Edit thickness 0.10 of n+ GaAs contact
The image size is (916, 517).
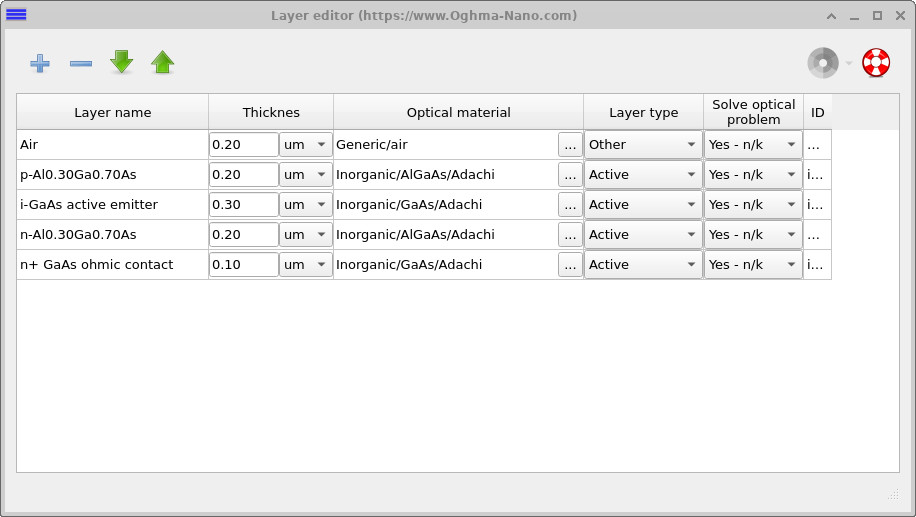244,264
